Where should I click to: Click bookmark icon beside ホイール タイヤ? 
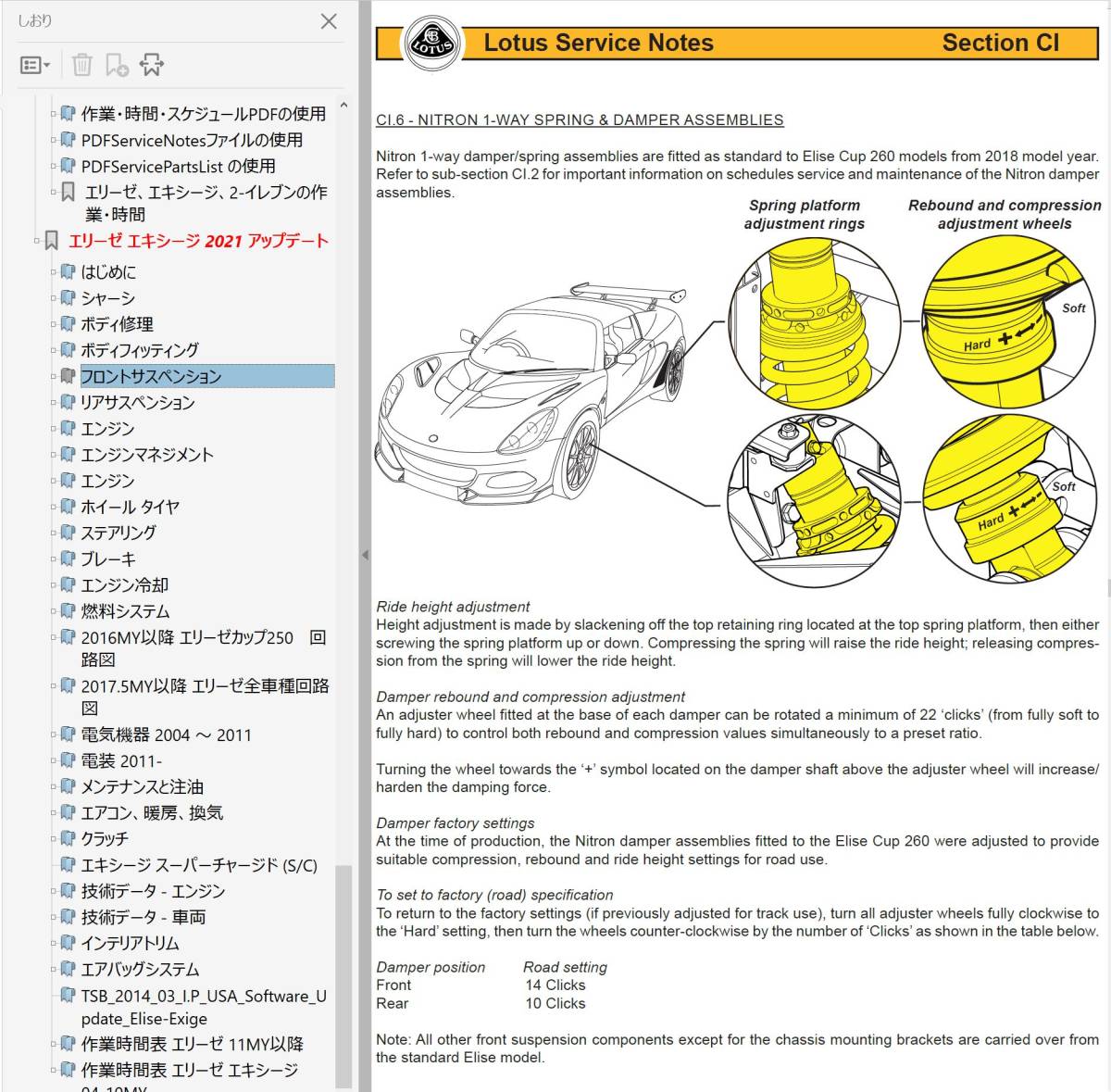tap(68, 507)
